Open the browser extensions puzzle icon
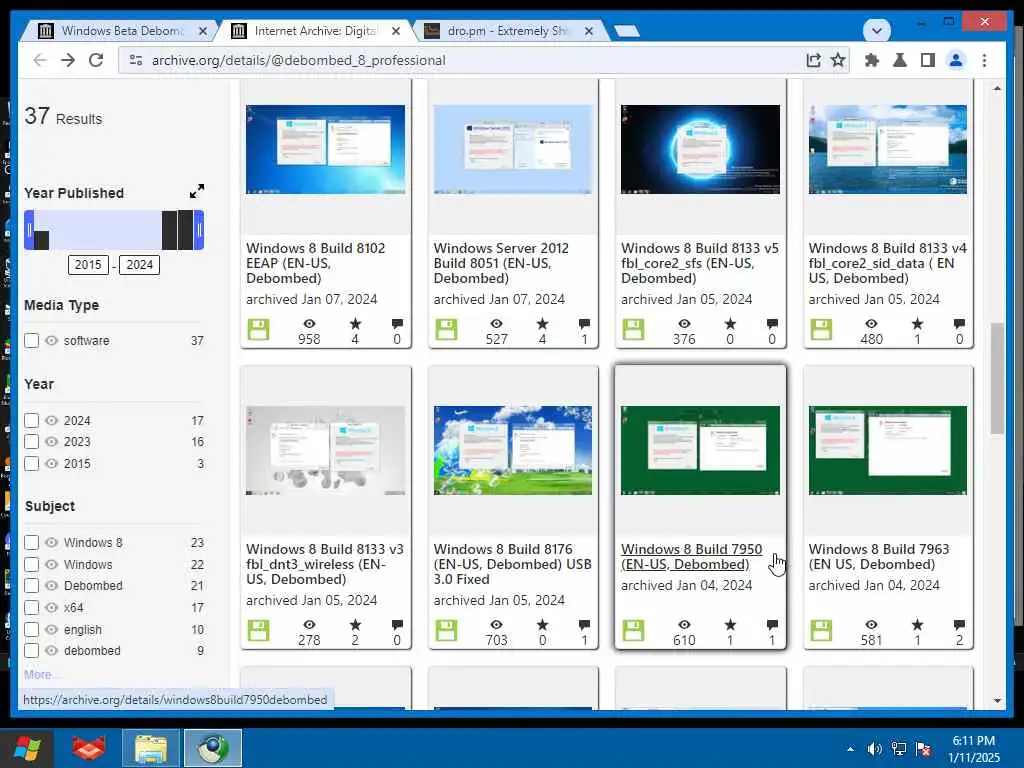1024x768 pixels. click(x=871, y=60)
